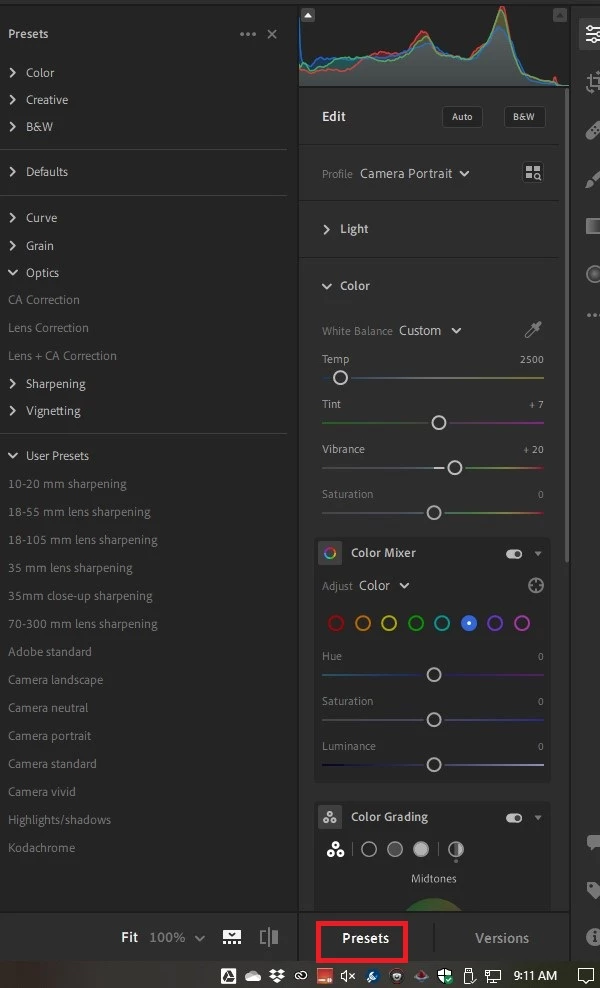The width and height of the screenshot is (600, 988).
Task: Select the magenta color in Color Mixer
Action: (521, 623)
